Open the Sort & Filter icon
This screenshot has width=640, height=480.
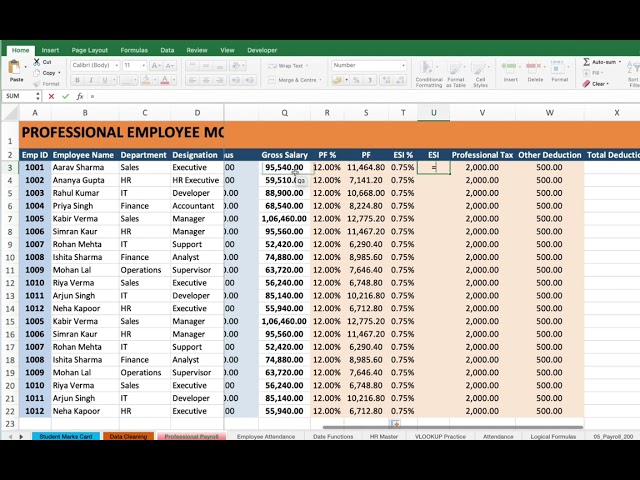coord(634,73)
